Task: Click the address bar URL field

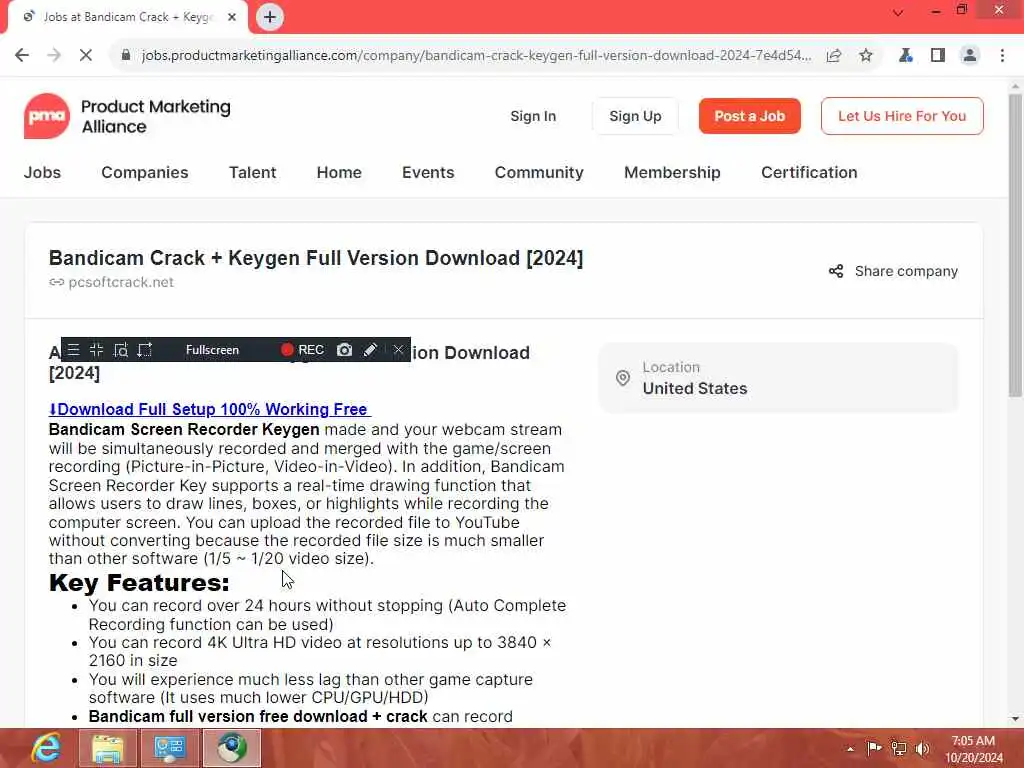Action: click(476, 56)
